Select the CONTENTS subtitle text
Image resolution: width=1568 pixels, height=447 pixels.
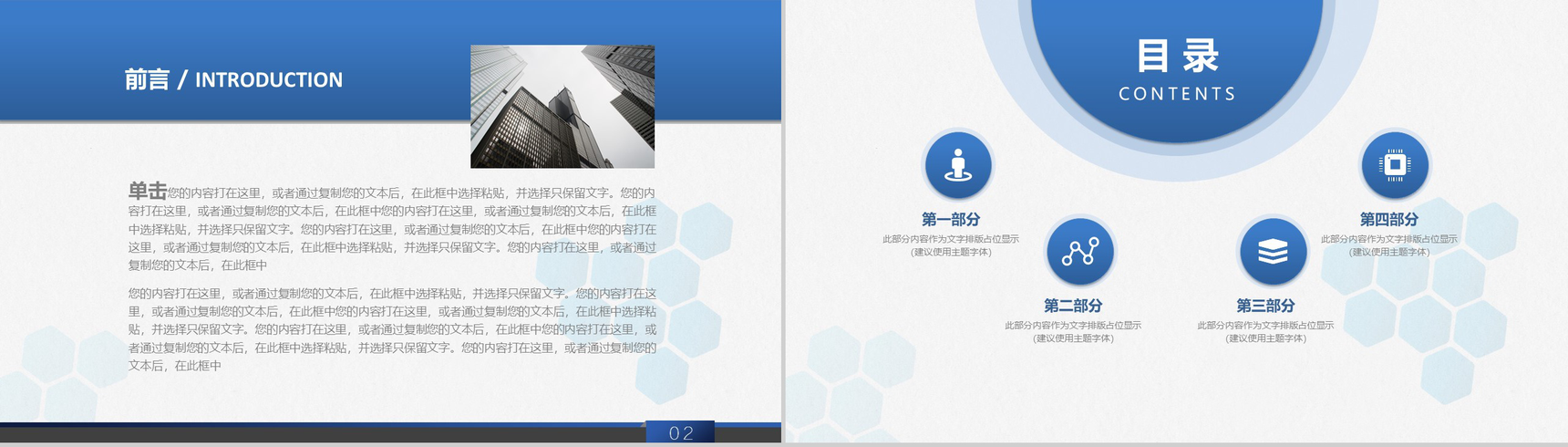1177,94
